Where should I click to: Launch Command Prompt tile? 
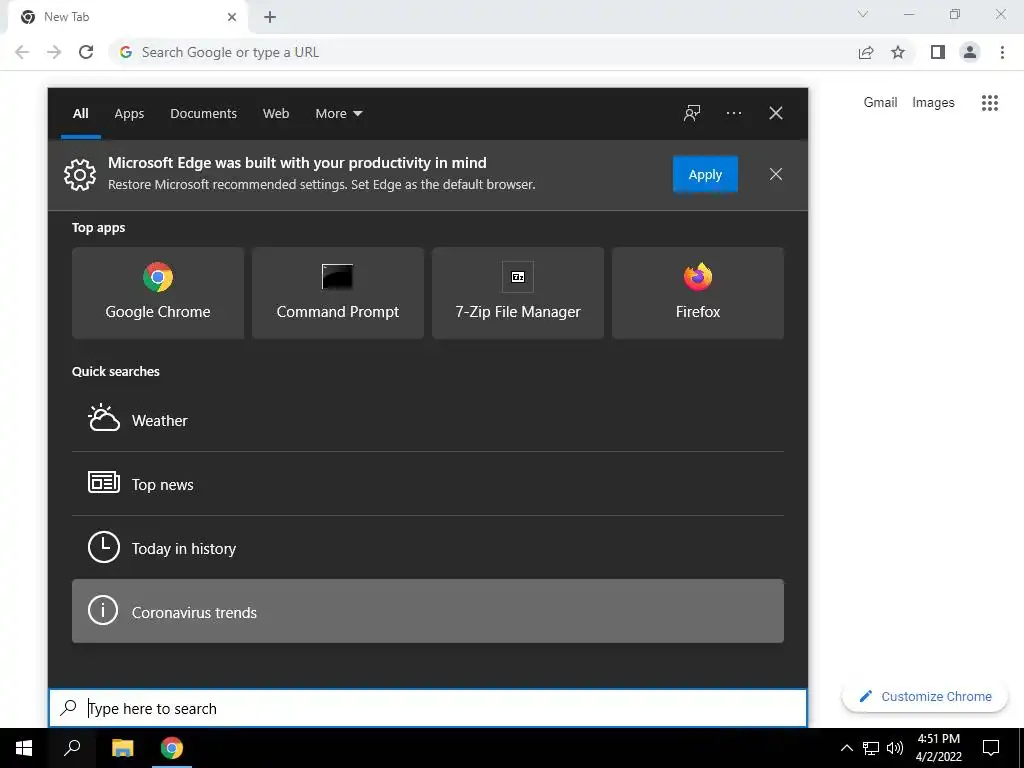[x=338, y=293]
